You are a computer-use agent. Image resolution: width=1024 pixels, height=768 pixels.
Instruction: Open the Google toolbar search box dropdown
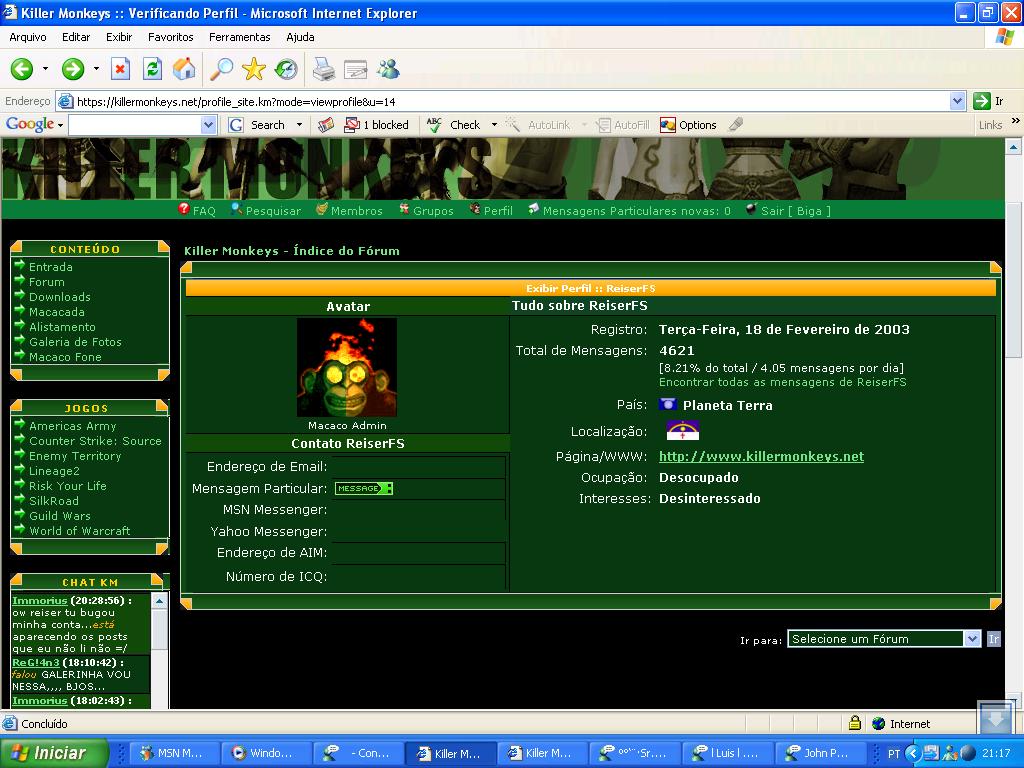pos(208,125)
